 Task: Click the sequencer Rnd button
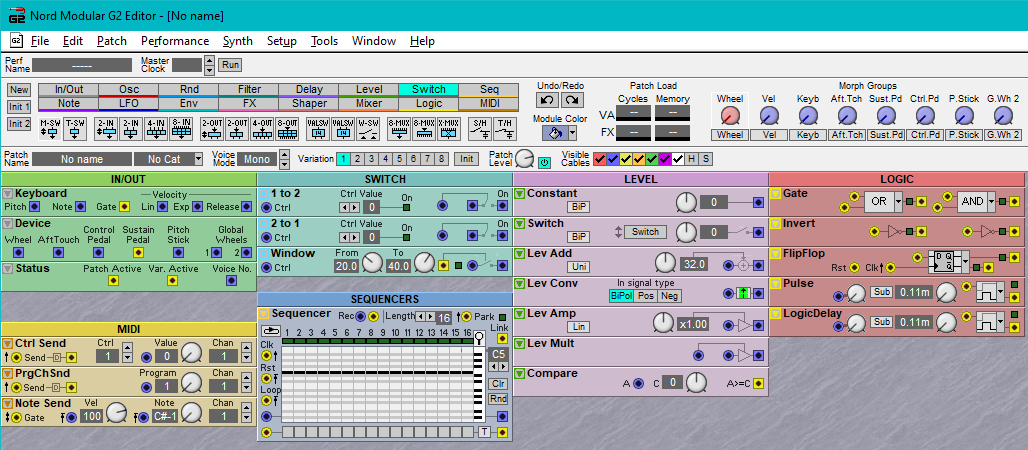click(498, 399)
